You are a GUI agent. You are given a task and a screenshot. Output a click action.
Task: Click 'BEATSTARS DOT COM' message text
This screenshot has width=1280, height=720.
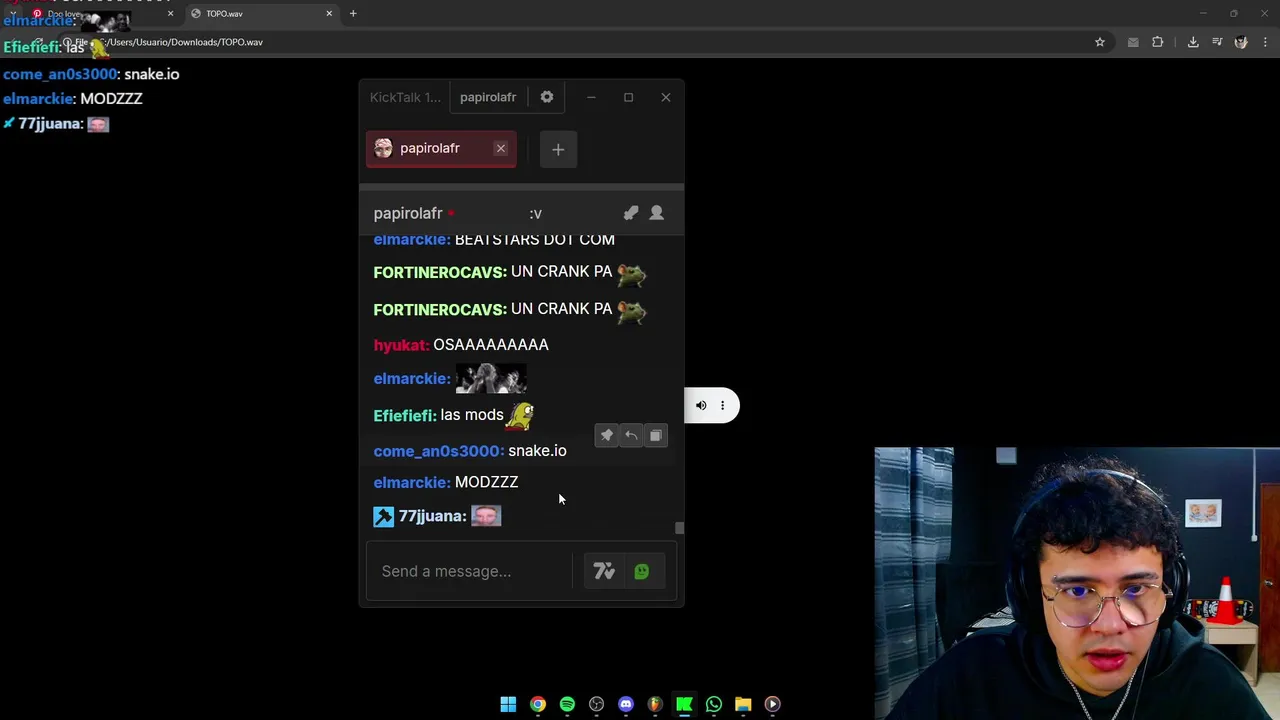point(535,240)
